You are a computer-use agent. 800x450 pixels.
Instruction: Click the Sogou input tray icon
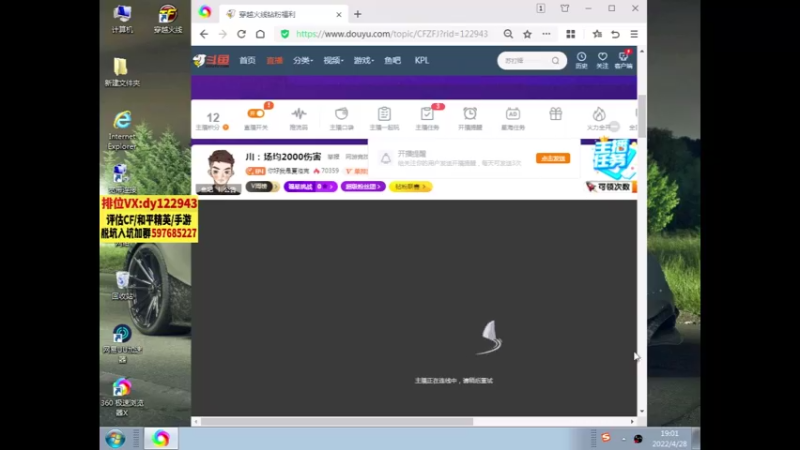(606, 438)
